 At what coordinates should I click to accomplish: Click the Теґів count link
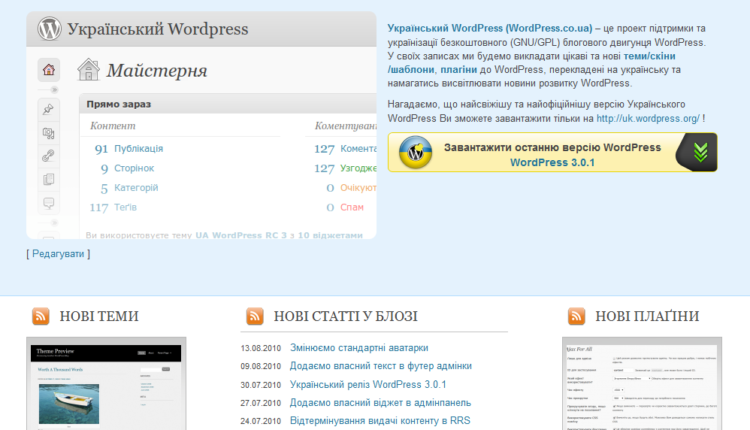(125, 208)
